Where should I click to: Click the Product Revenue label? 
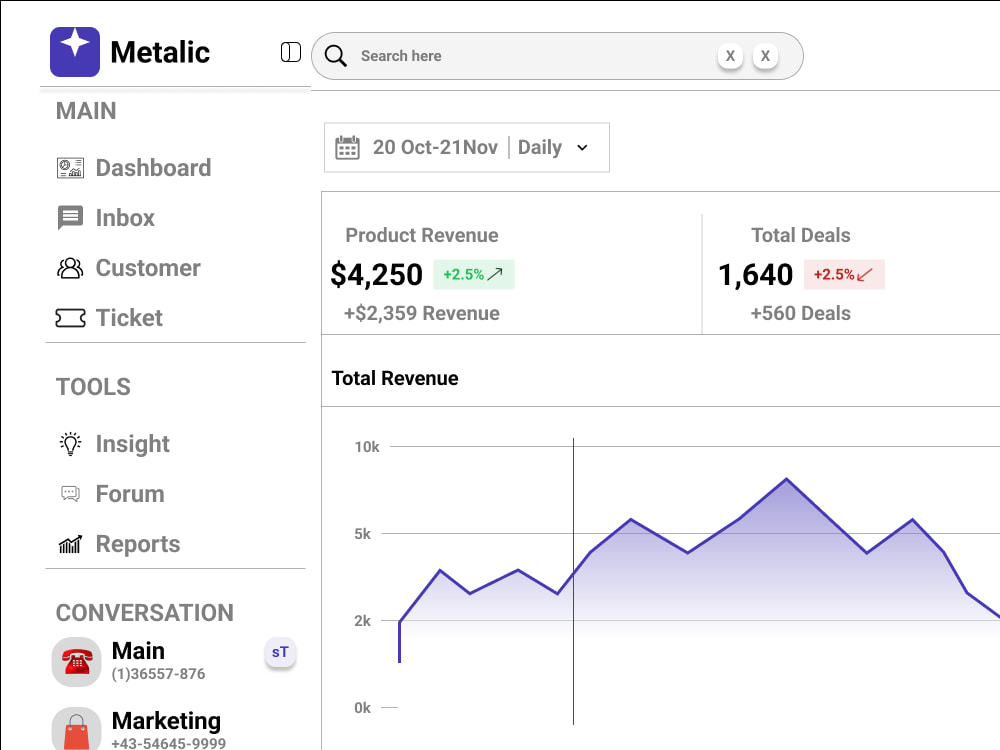pos(422,235)
